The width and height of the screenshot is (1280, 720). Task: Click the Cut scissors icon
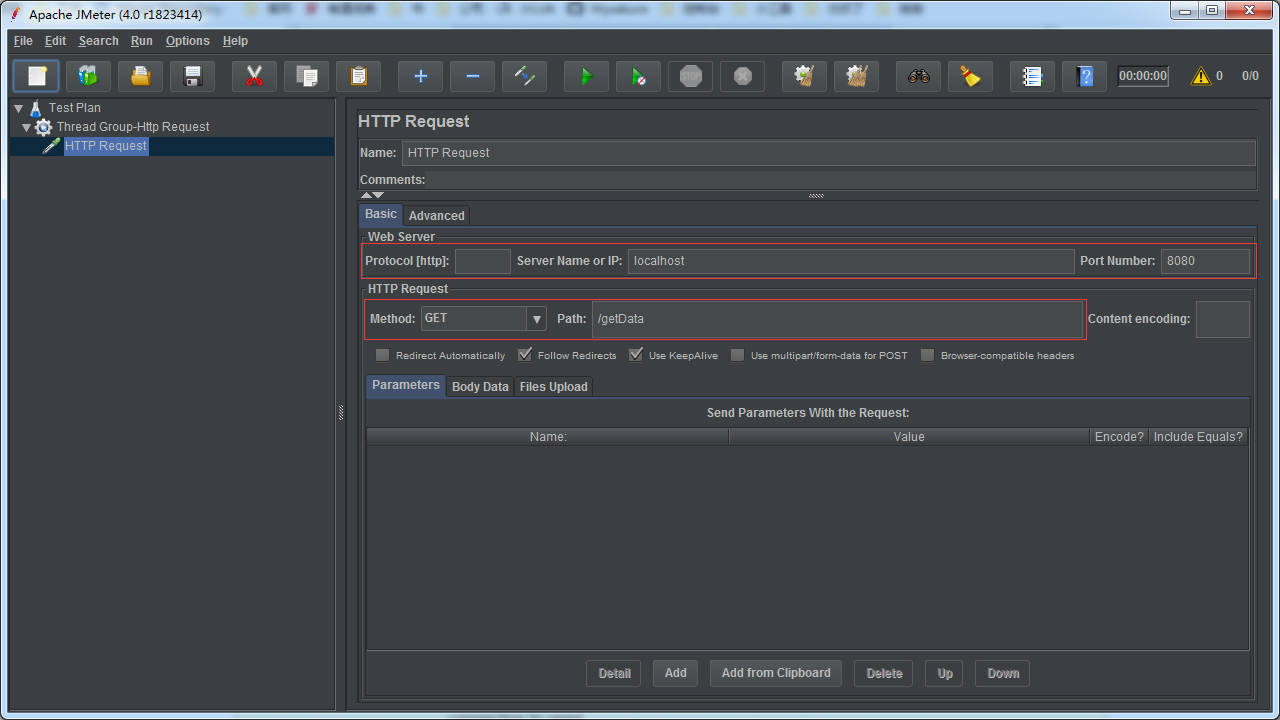(x=254, y=76)
